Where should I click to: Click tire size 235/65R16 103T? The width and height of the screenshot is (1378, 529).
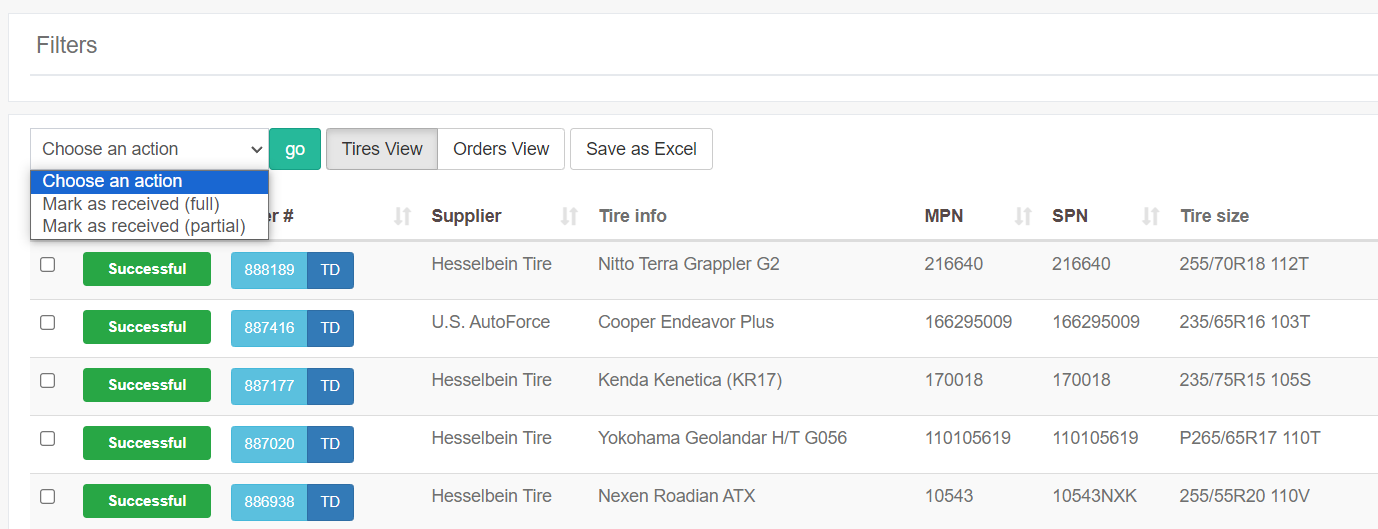1245,322
